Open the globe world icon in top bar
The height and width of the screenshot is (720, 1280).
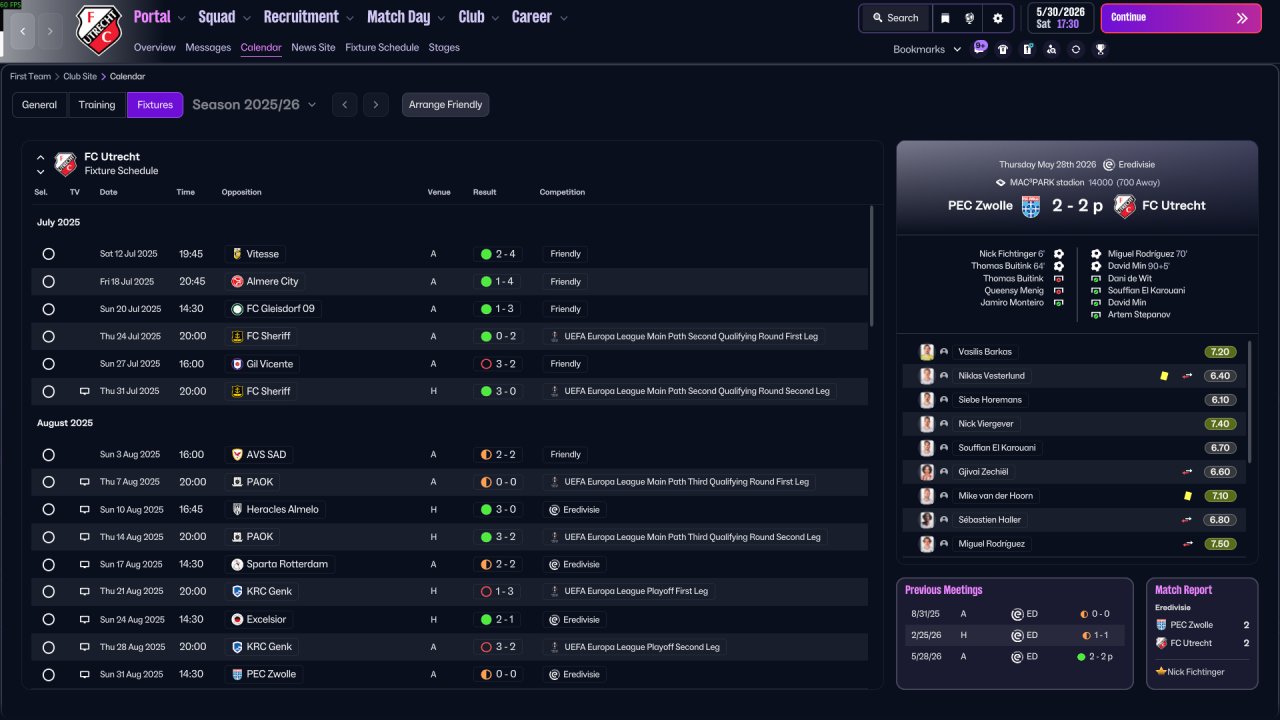coord(970,18)
